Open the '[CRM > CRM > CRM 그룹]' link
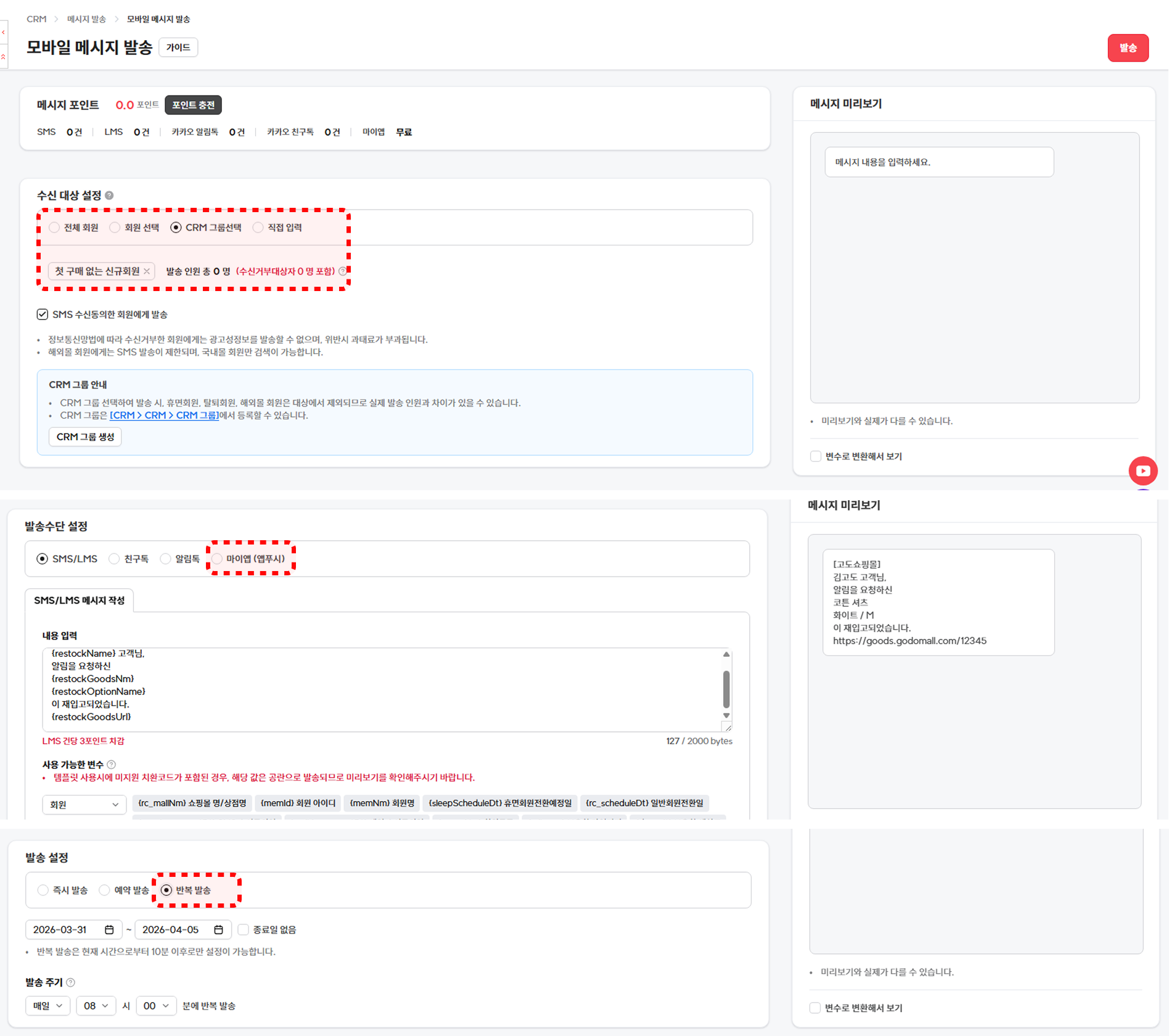 click(164, 416)
